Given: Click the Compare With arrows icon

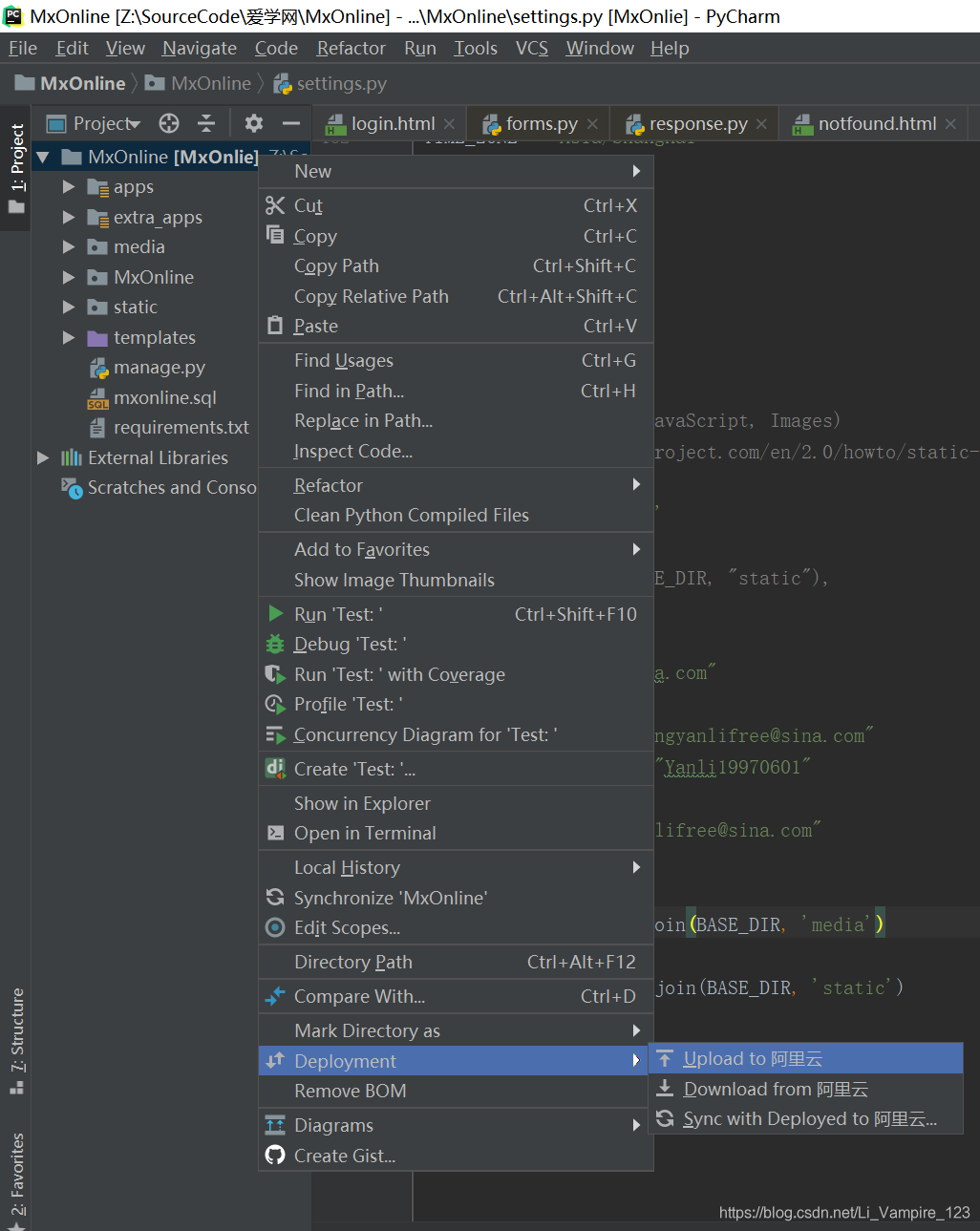Looking at the screenshot, I should tap(275, 996).
